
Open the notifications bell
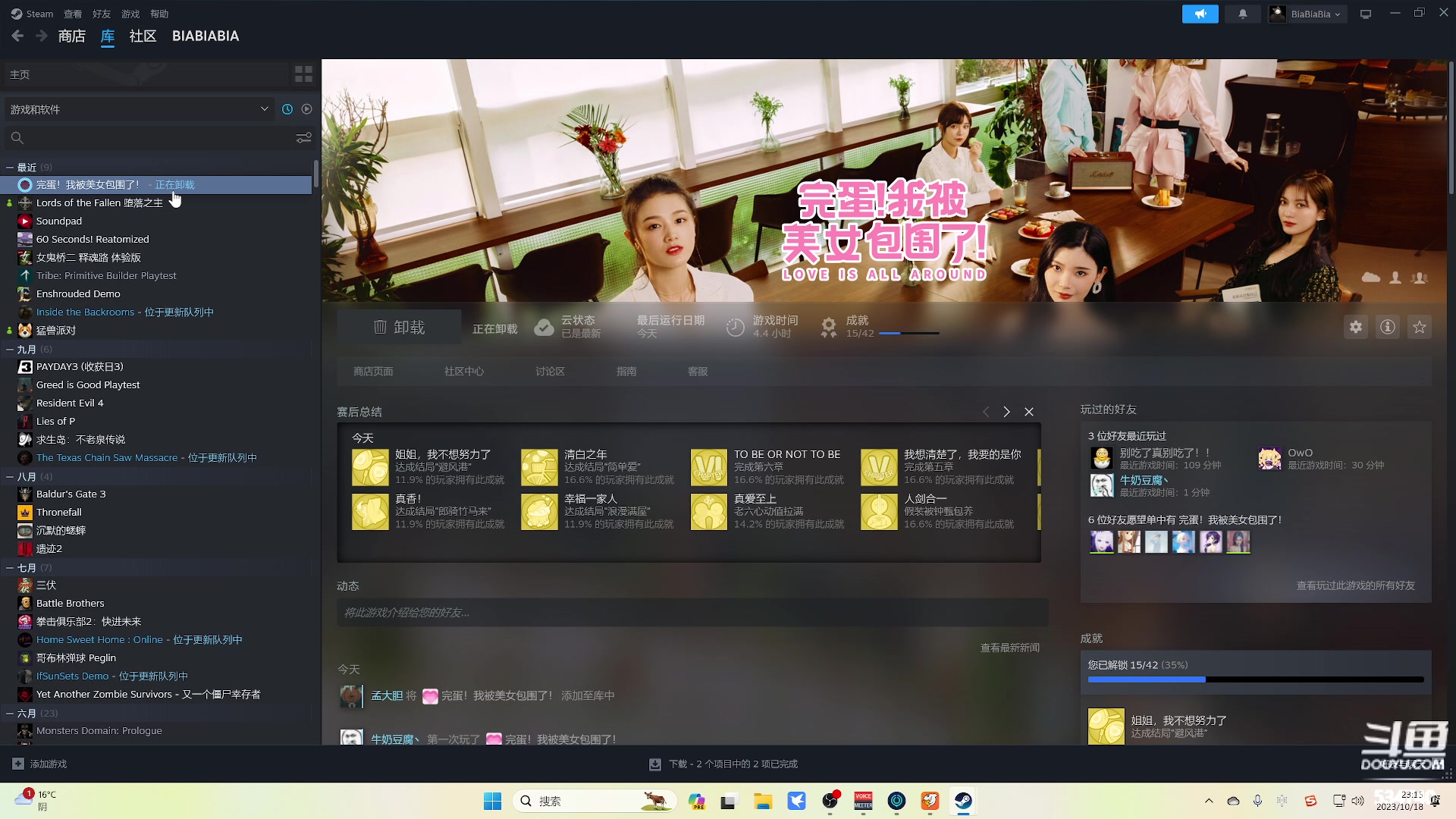click(x=1242, y=14)
